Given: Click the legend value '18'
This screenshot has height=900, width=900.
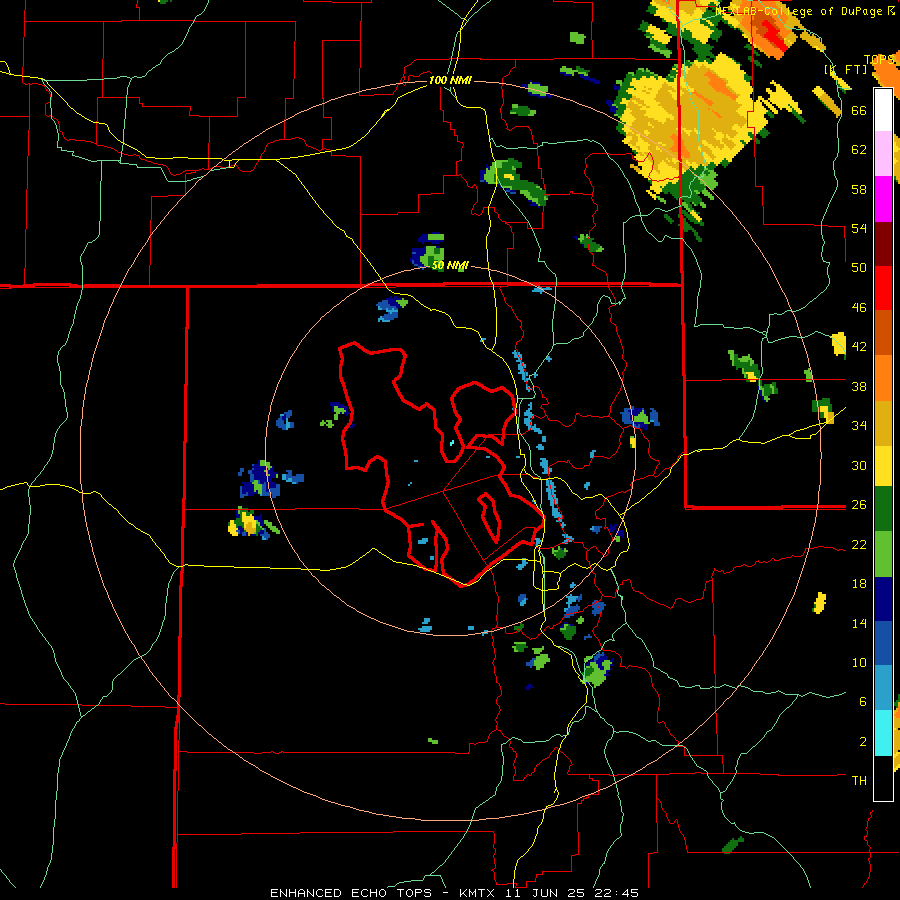Looking at the screenshot, I should (859, 584).
